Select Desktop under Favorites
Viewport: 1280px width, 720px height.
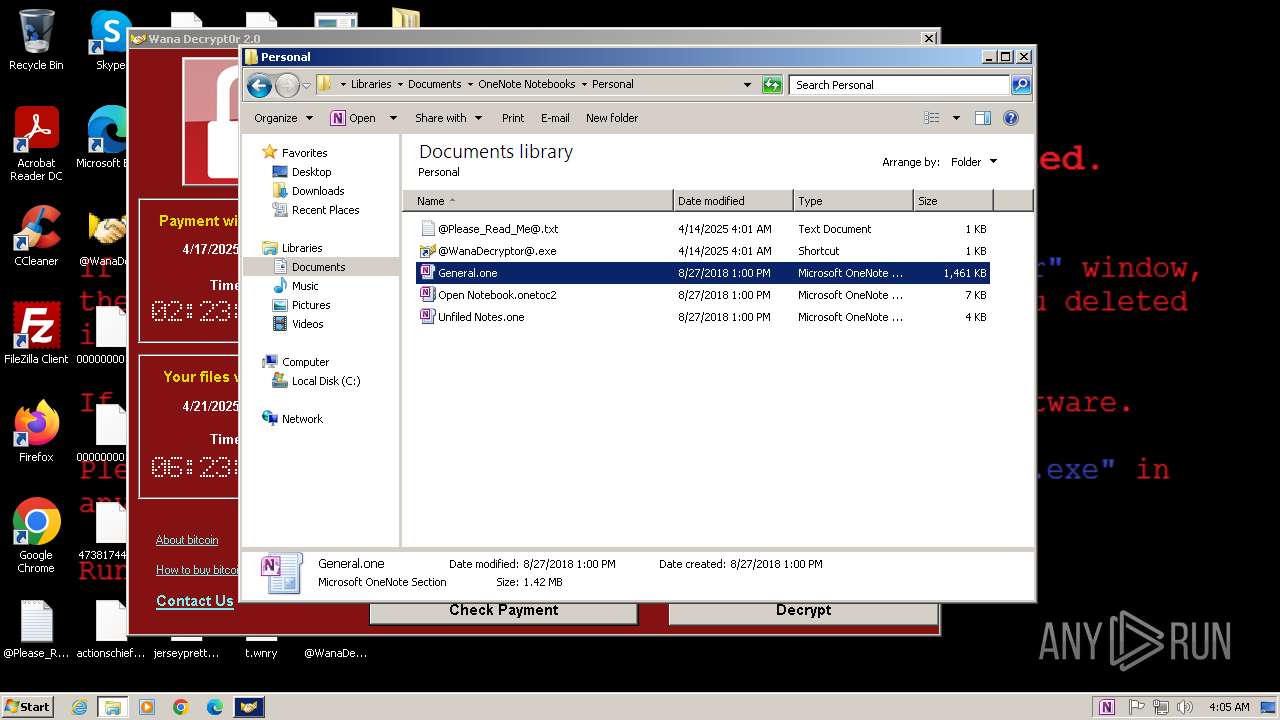pos(311,172)
